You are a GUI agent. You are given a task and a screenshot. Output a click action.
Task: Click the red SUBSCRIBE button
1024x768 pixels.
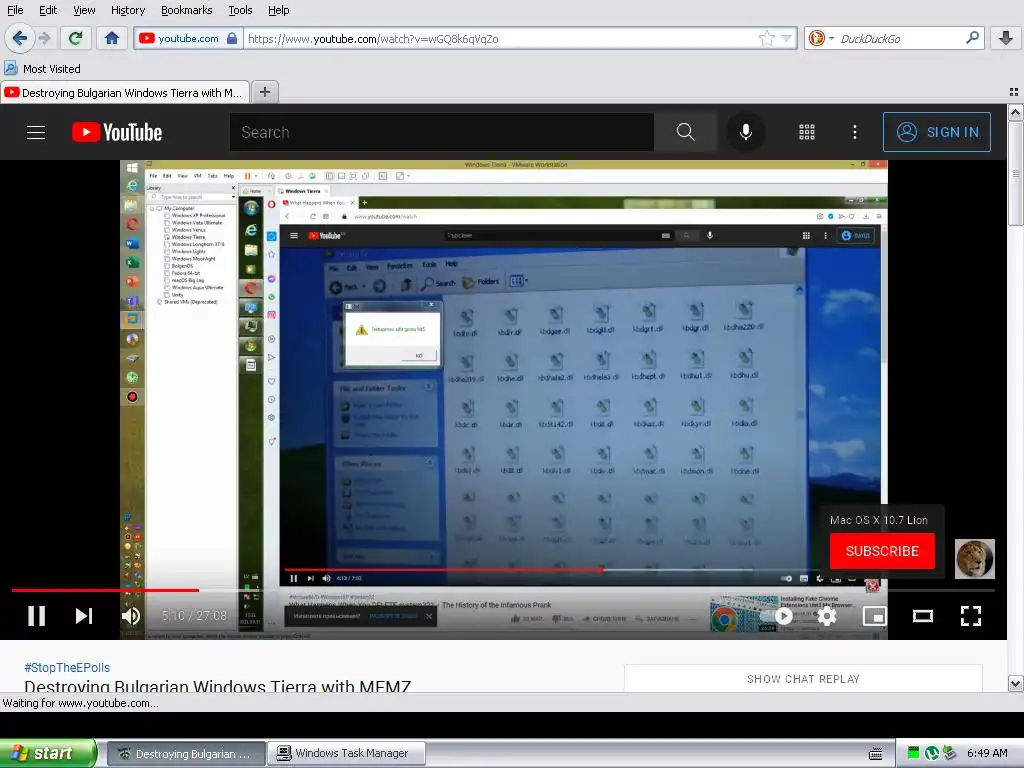(882, 551)
